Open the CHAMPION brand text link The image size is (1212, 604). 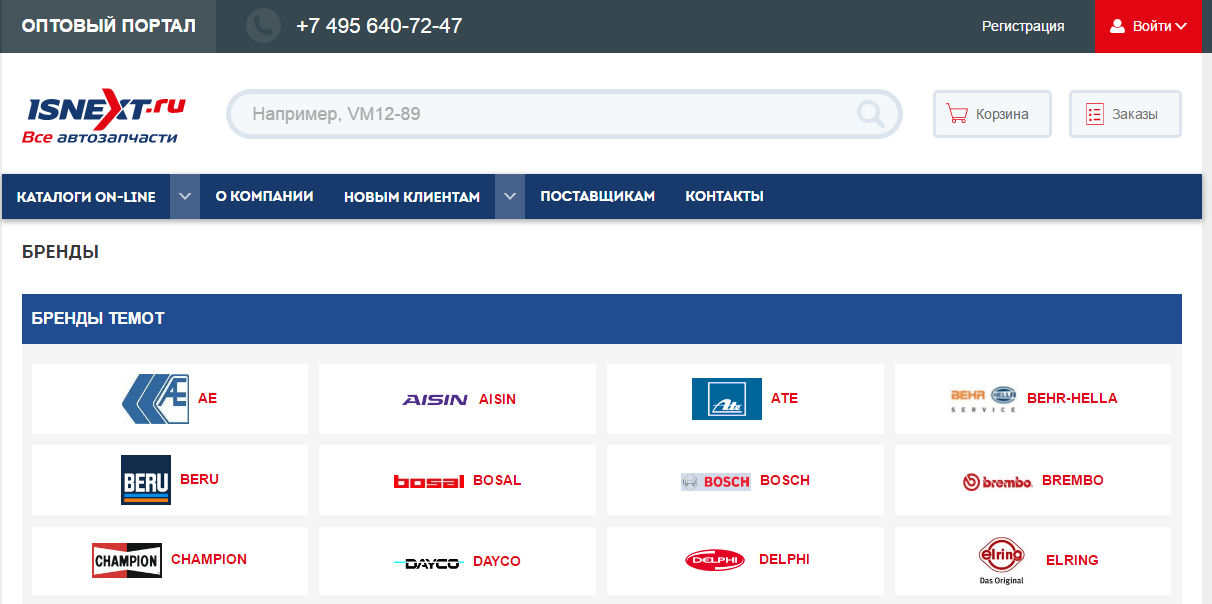coord(209,559)
